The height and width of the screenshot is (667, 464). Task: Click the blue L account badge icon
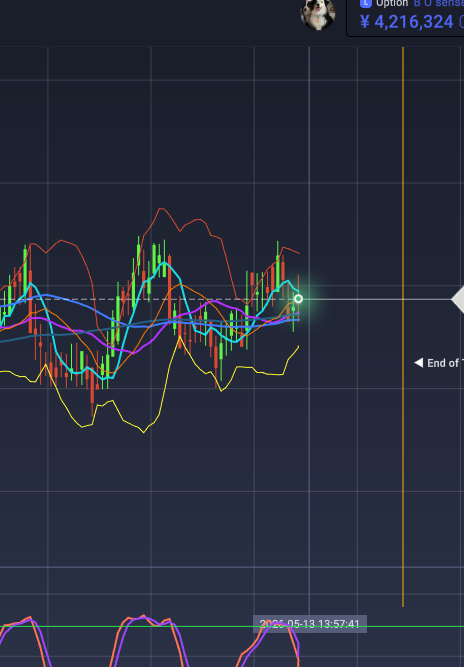click(x=365, y=4)
